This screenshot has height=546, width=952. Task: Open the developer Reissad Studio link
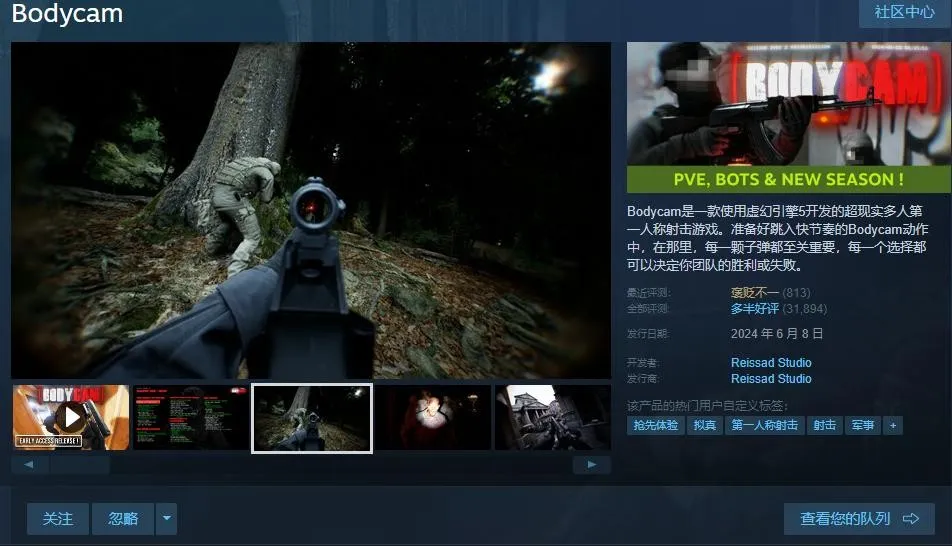click(x=771, y=363)
